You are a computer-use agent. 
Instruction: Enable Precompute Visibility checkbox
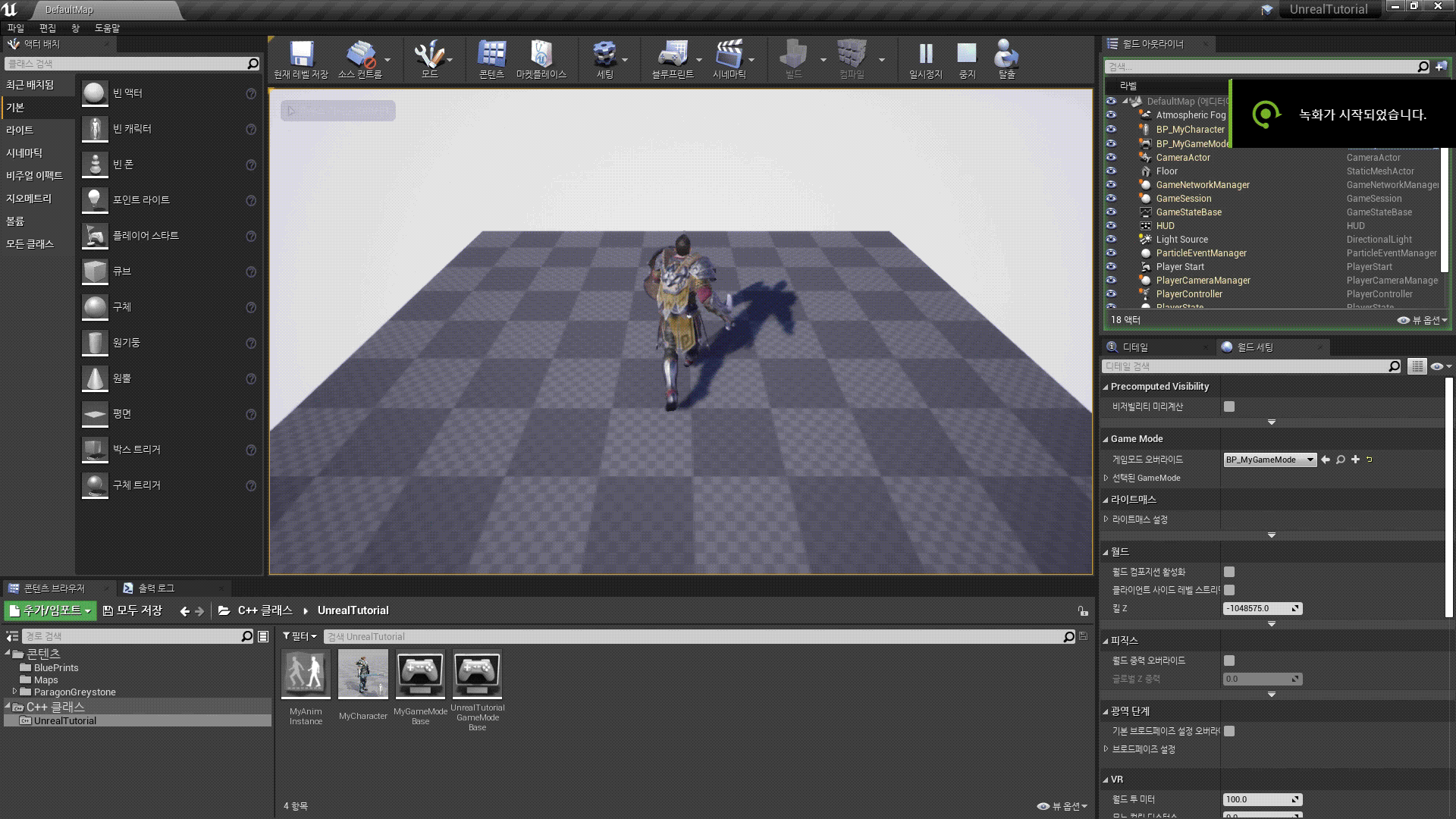pyautogui.click(x=1229, y=406)
